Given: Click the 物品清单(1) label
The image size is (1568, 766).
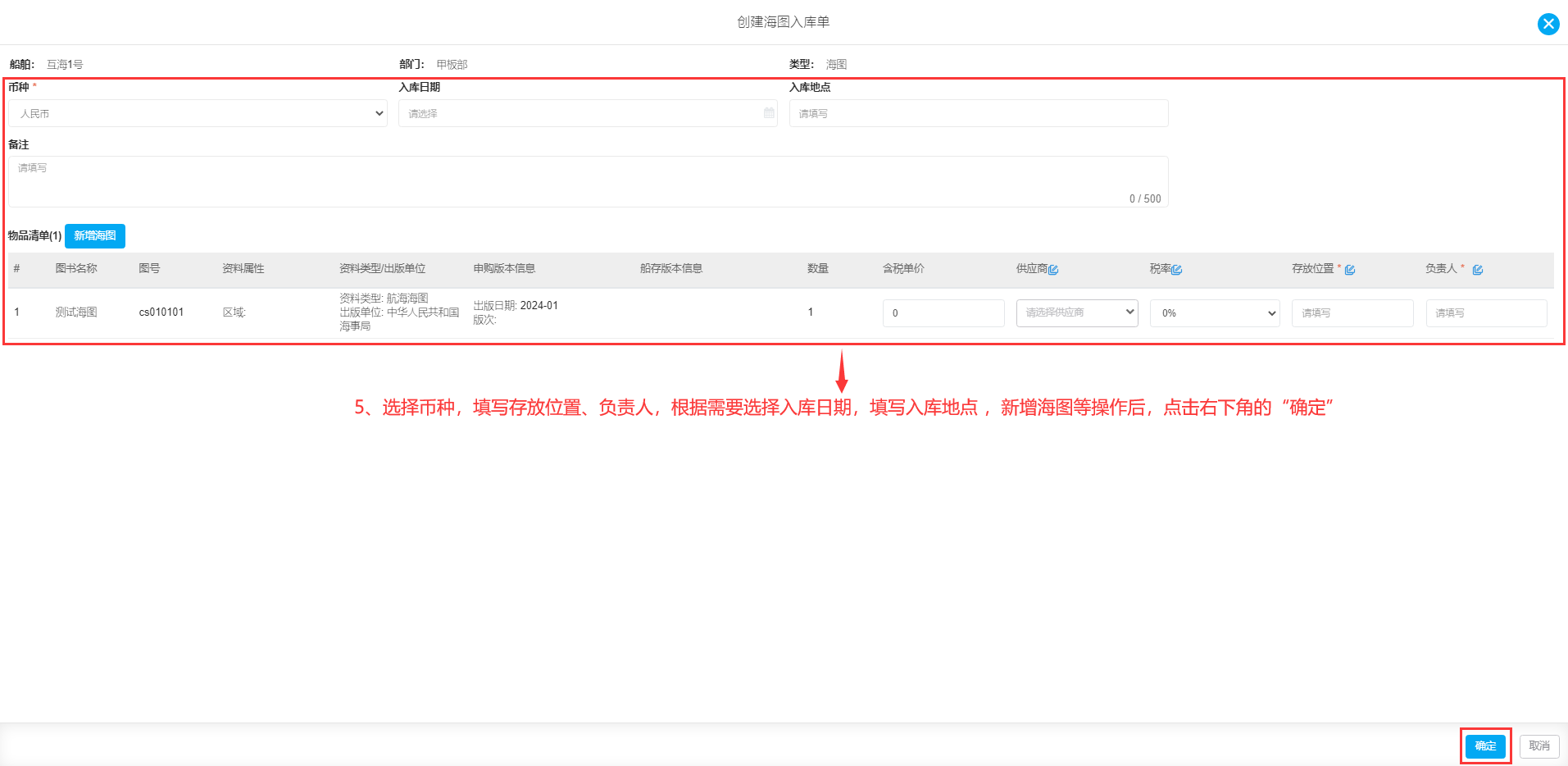Looking at the screenshot, I should coord(35,236).
